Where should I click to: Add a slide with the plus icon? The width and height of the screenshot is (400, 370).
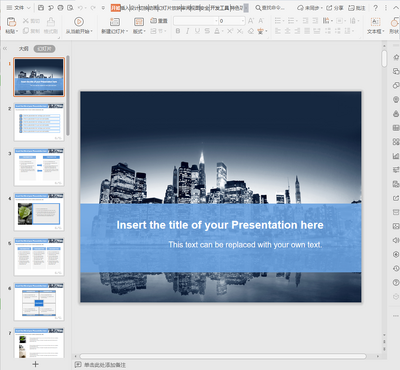(36, 364)
